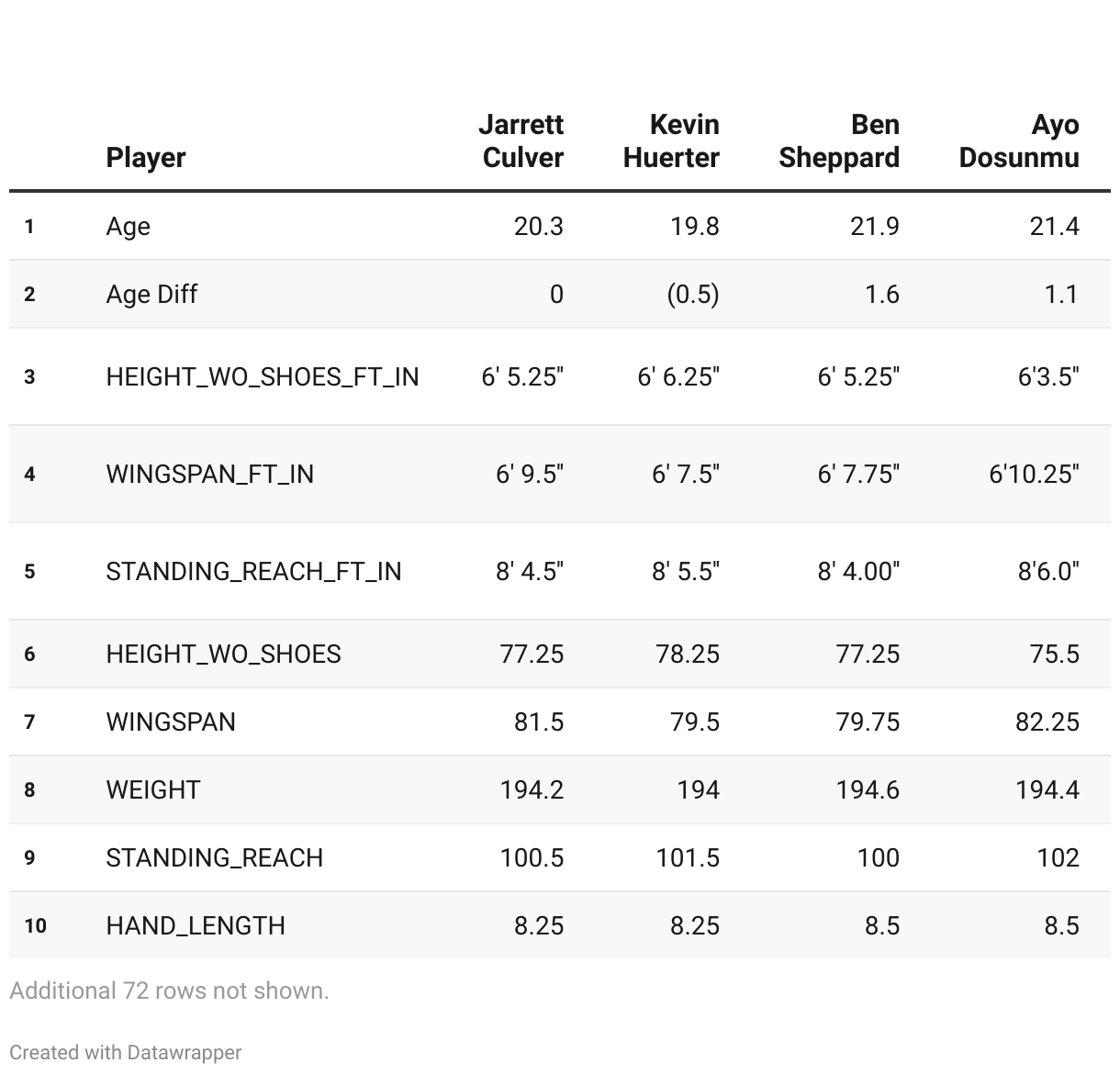
Task: Select the WEIGHT row label
Action: [153, 789]
